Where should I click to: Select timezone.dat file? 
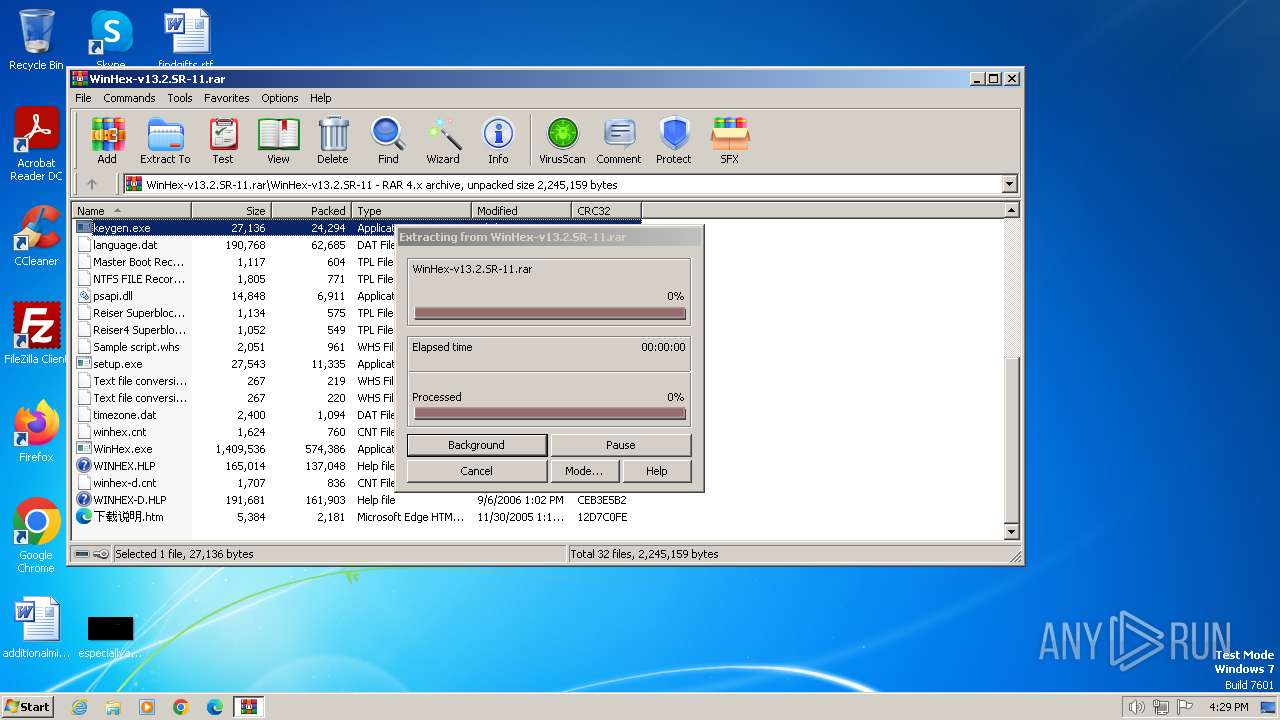point(125,415)
